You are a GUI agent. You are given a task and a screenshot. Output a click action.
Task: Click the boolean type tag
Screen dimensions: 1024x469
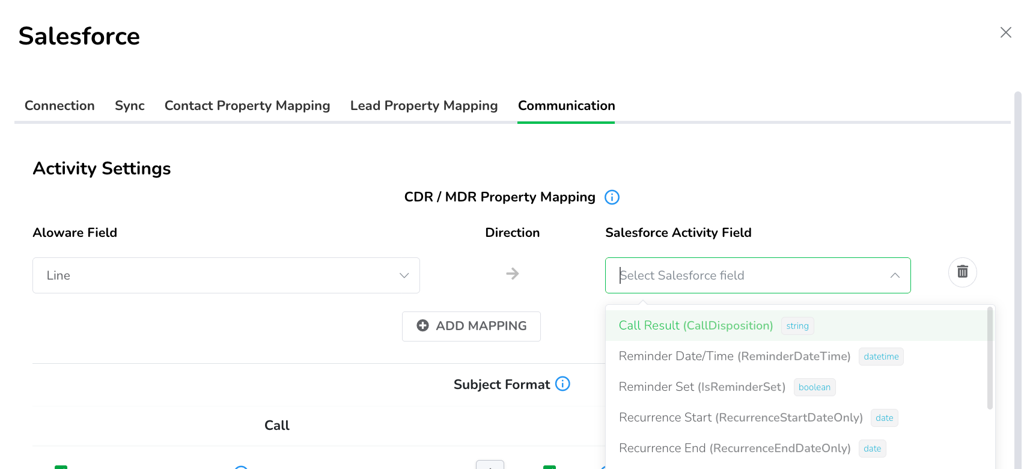pyautogui.click(x=814, y=387)
